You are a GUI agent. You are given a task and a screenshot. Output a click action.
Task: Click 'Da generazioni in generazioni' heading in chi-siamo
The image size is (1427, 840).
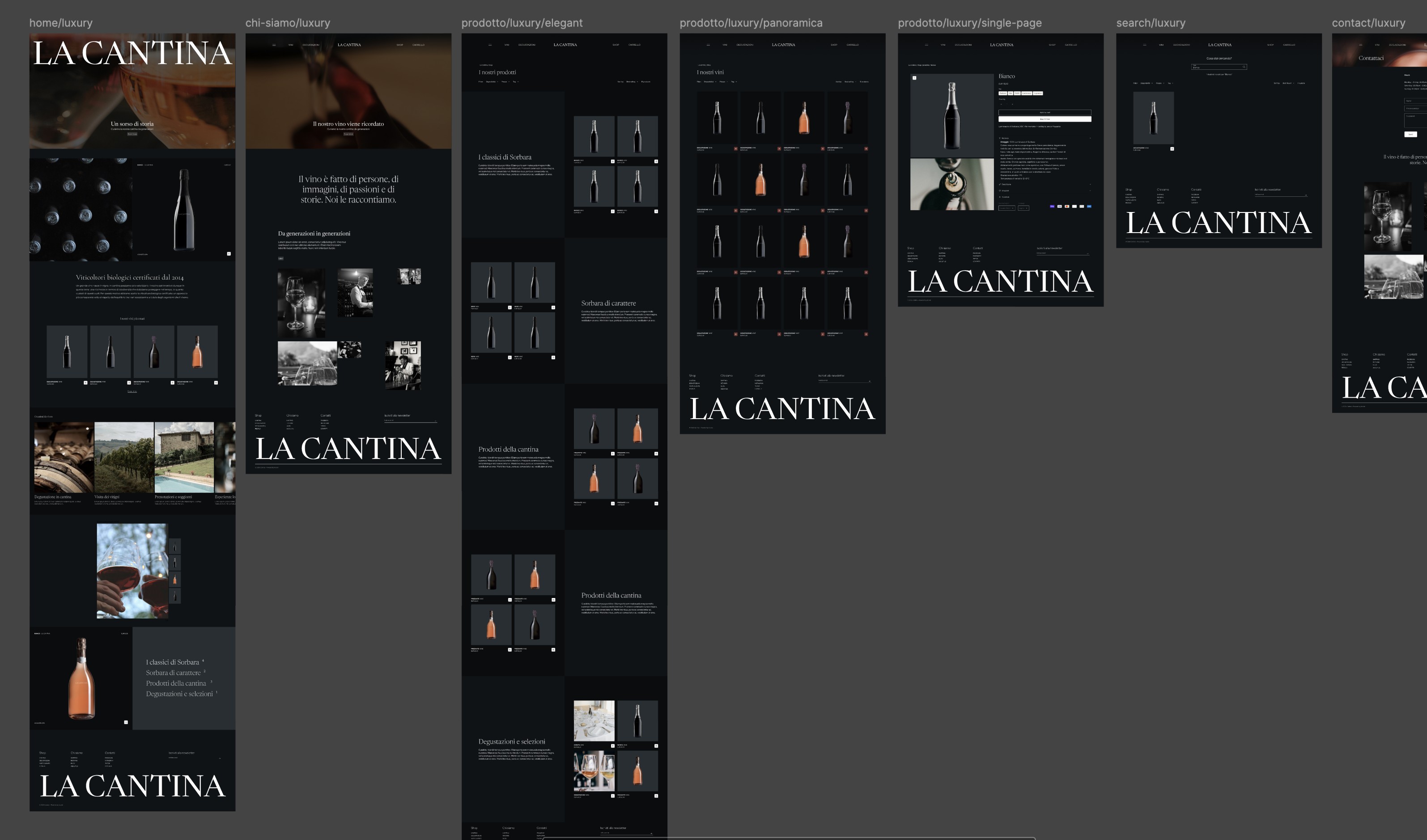click(x=314, y=233)
